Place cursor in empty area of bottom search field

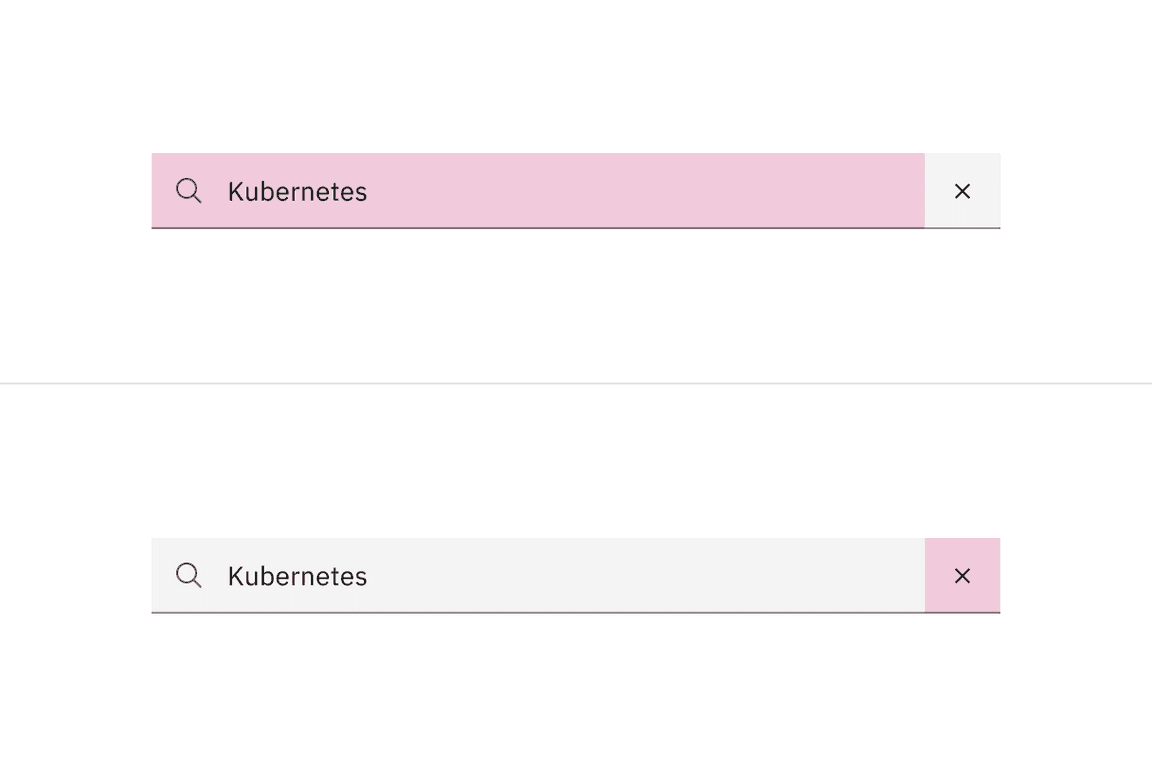650,576
